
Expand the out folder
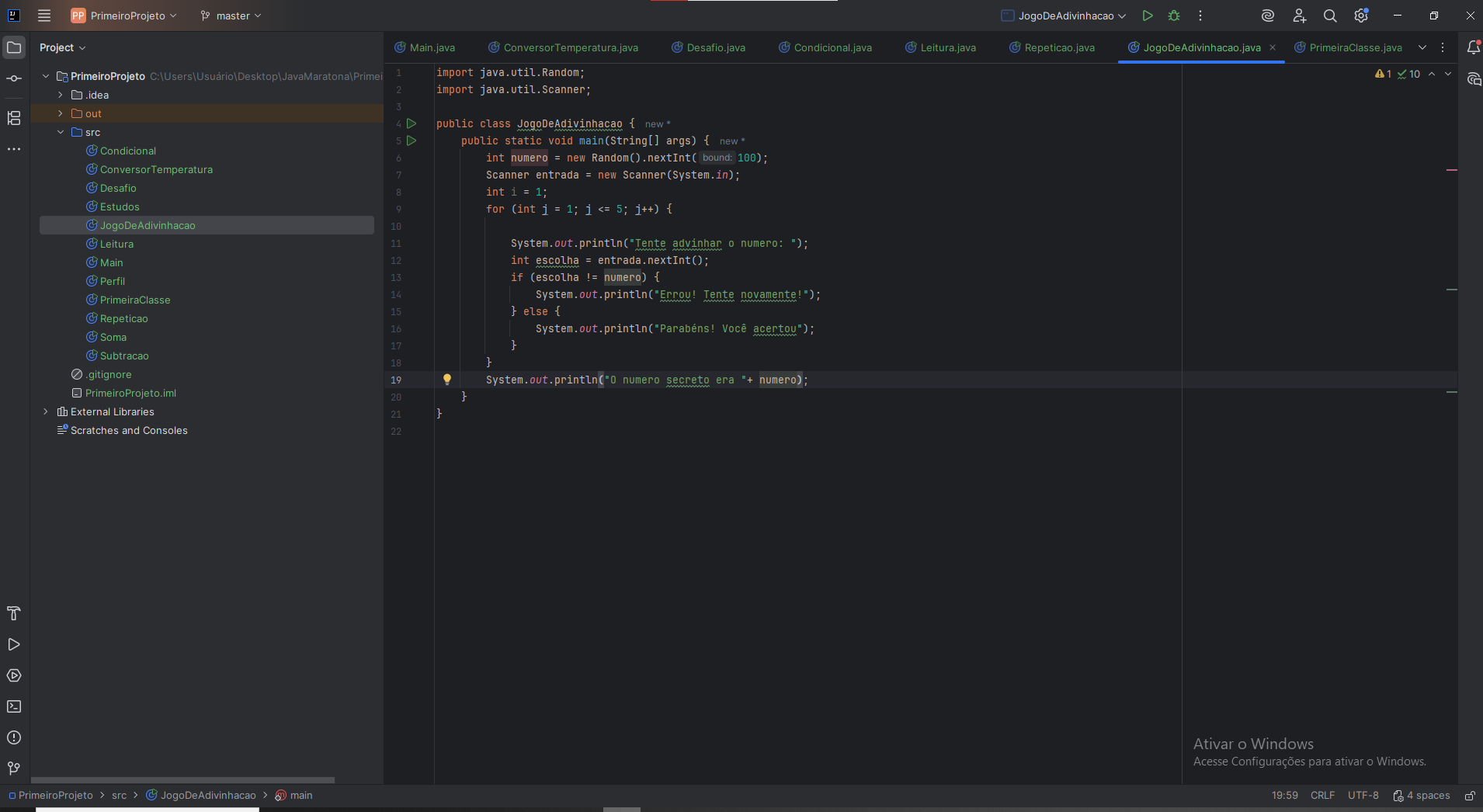[61, 113]
